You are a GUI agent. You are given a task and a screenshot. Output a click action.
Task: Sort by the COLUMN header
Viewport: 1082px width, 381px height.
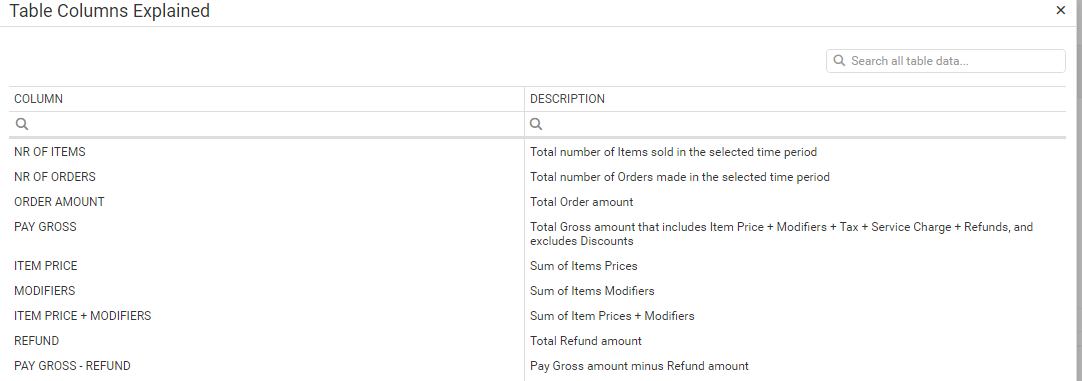pyautogui.click(x=39, y=99)
